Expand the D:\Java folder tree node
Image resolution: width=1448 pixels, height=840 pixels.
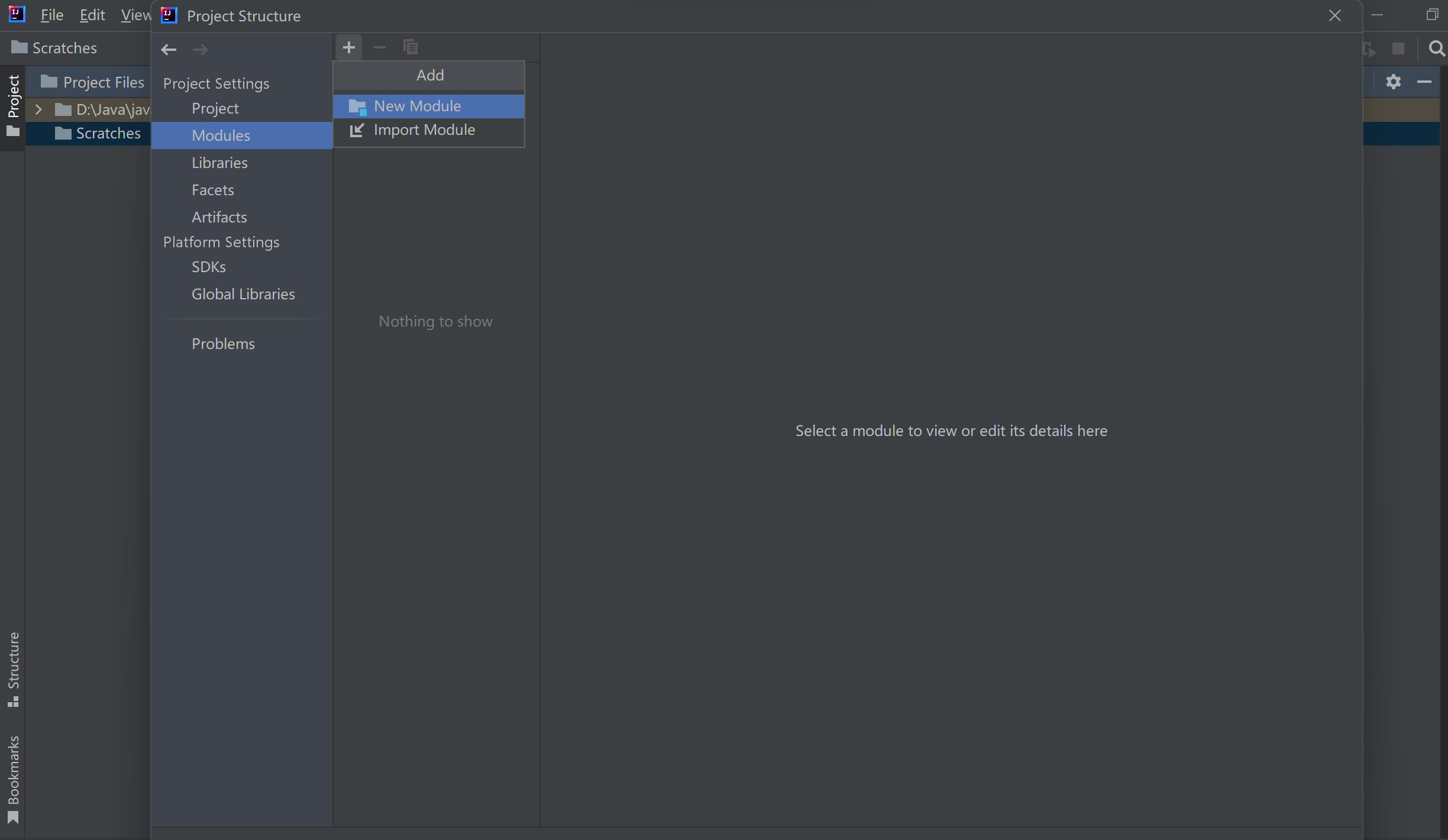[38, 109]
